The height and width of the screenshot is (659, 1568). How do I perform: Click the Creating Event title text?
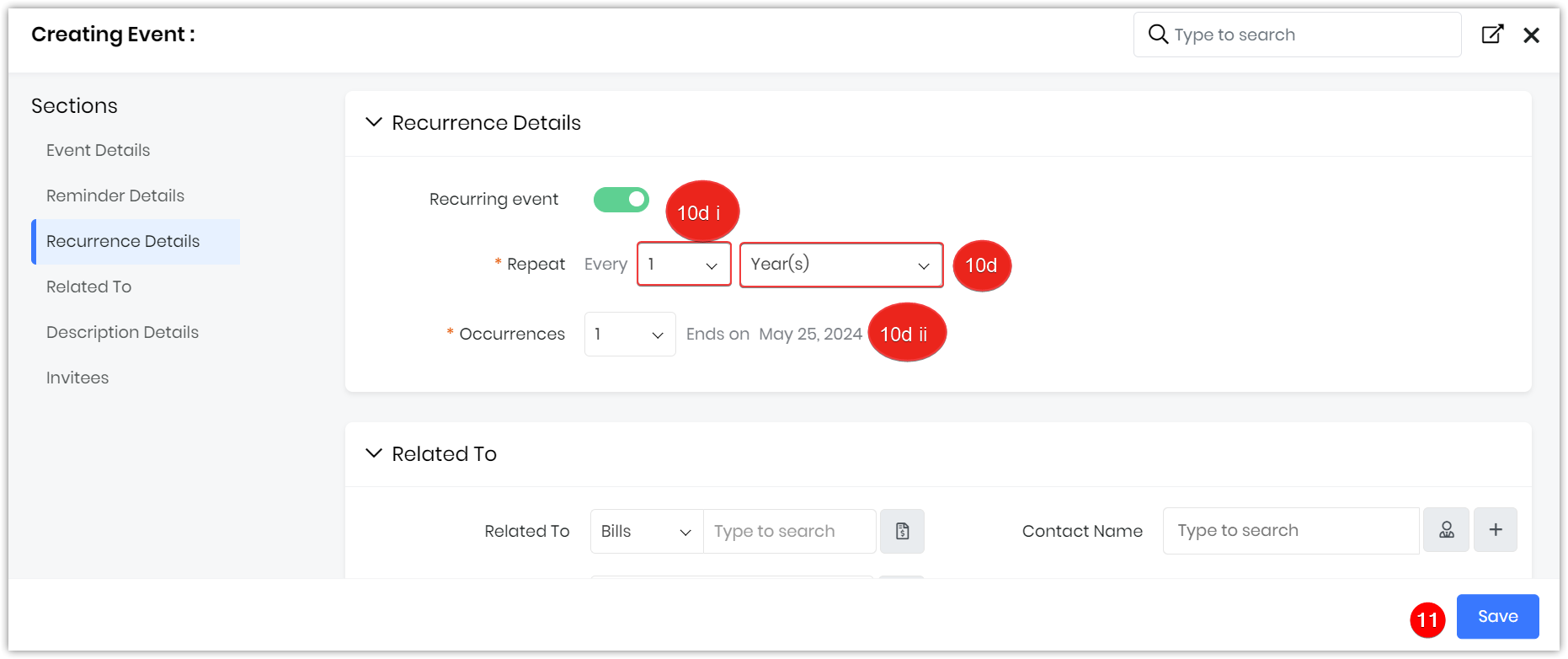(x=113, y=35)
